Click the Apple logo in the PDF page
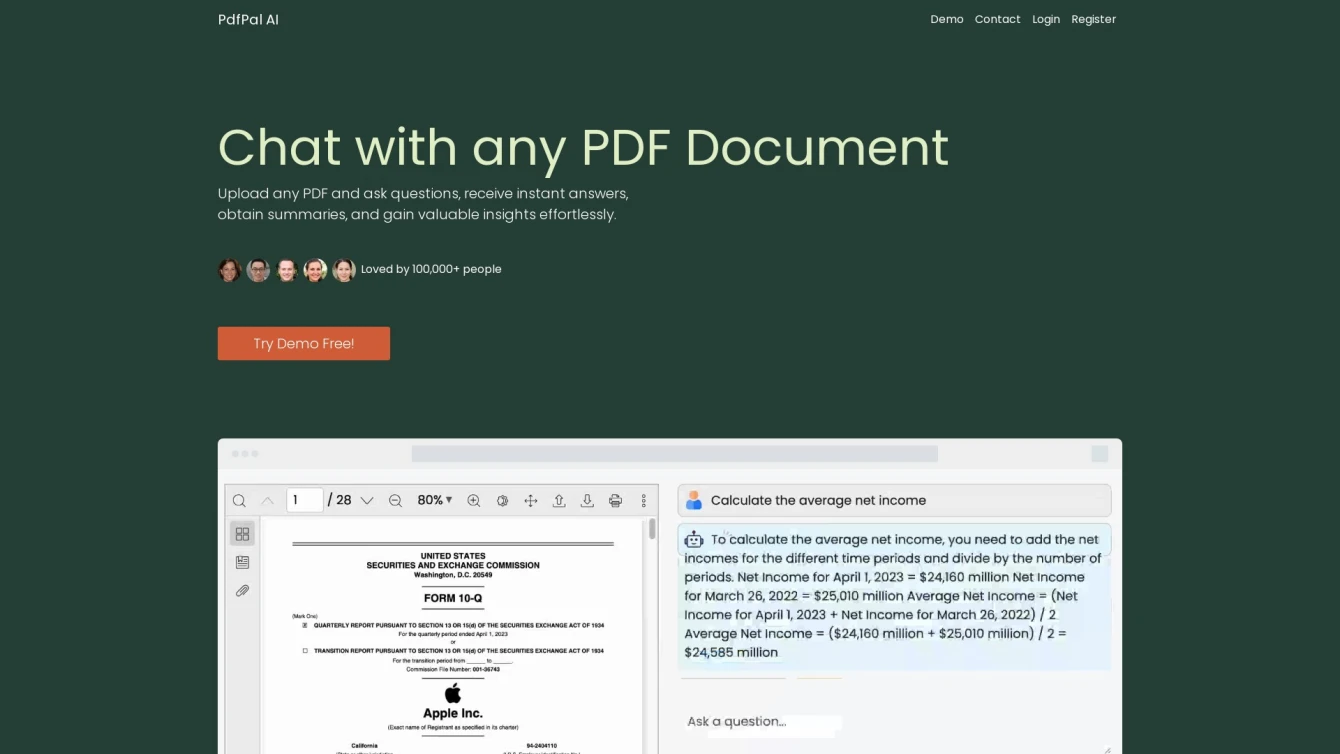Screen dimensions: 1340x754 pos(453,693)
